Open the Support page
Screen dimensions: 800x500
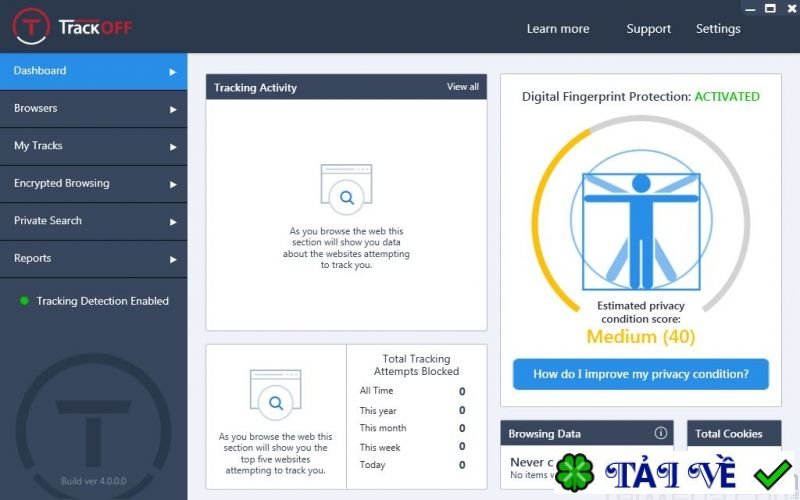tap(648, 29)
